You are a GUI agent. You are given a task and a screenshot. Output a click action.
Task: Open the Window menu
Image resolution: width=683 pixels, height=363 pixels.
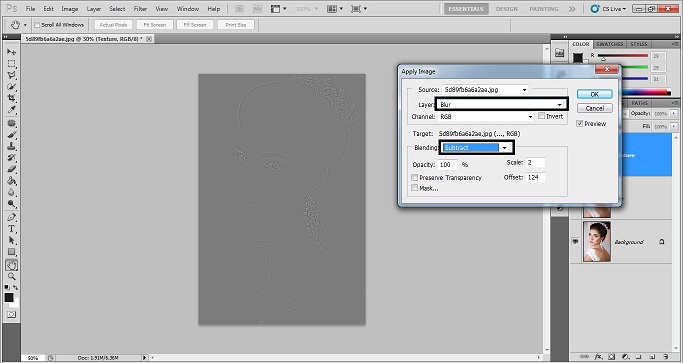click(187, 9)
